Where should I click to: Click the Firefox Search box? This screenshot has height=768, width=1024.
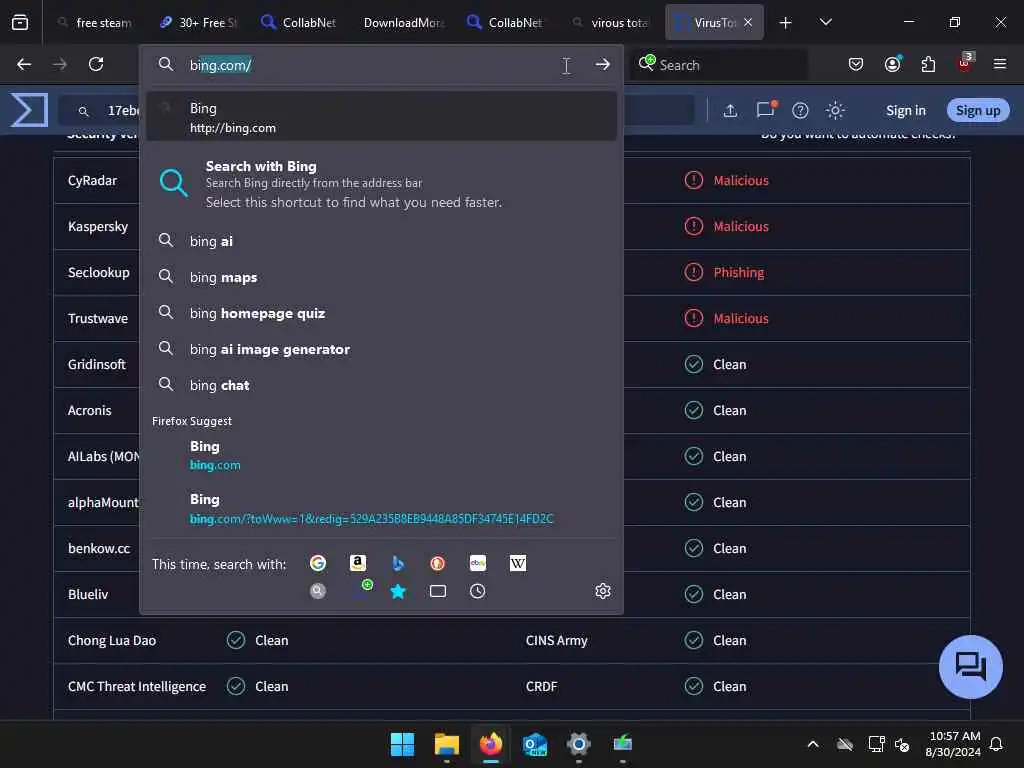point(718,65)
